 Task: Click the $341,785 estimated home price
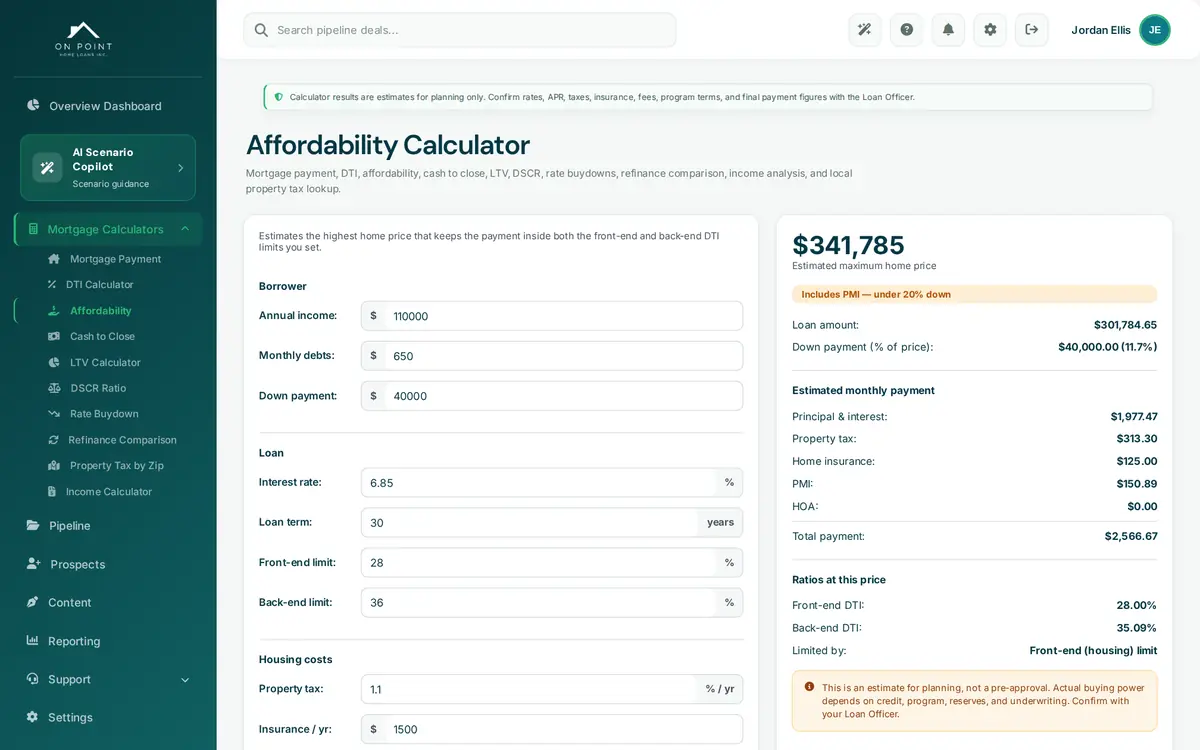pyautogui.click(x=848, y=245)
